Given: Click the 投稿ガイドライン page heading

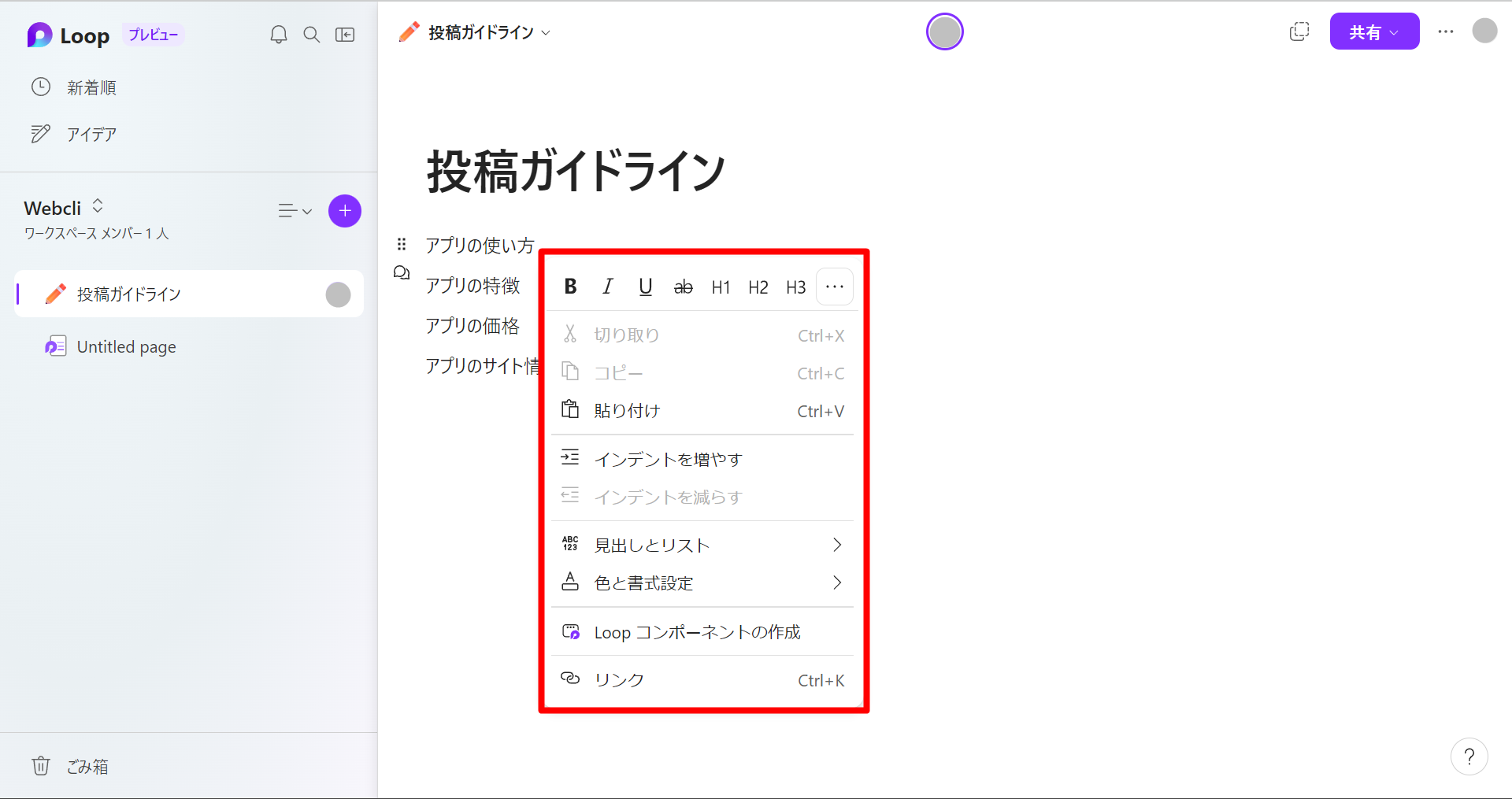Looking at the screenshot, I should 576,172.
